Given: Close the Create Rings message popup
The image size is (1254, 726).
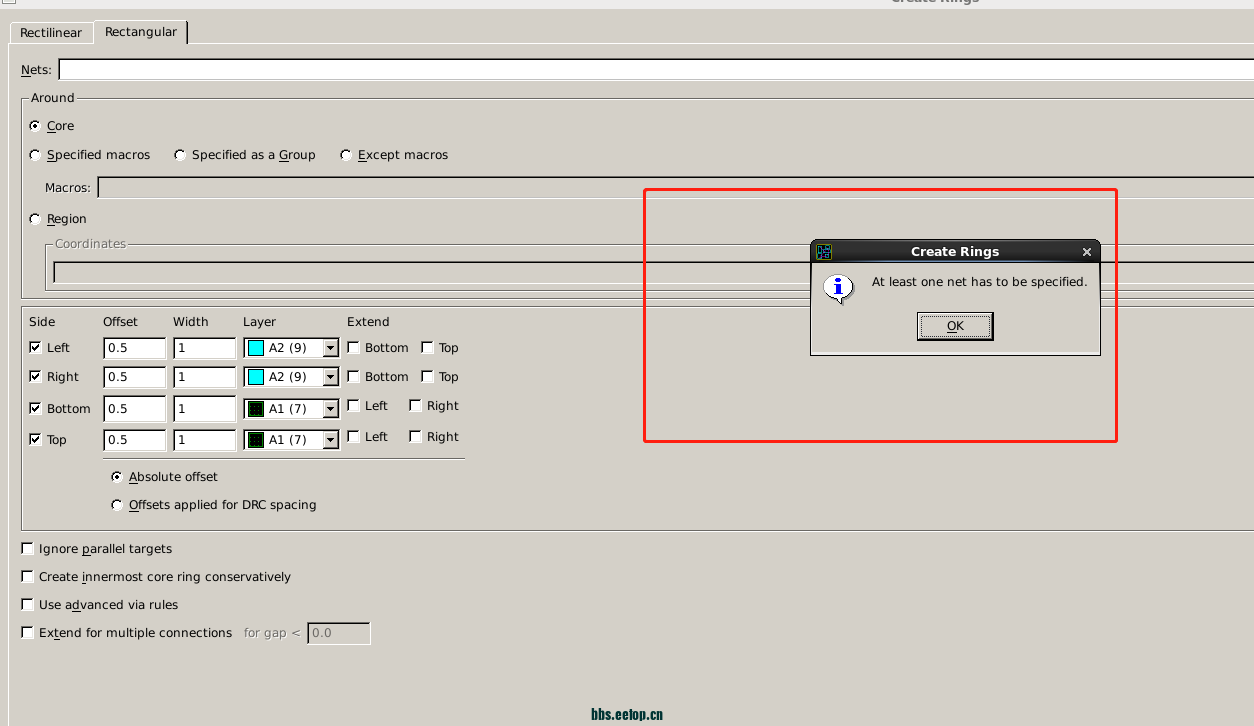Looking at the screenshot, I should (x=1087, y=252).
